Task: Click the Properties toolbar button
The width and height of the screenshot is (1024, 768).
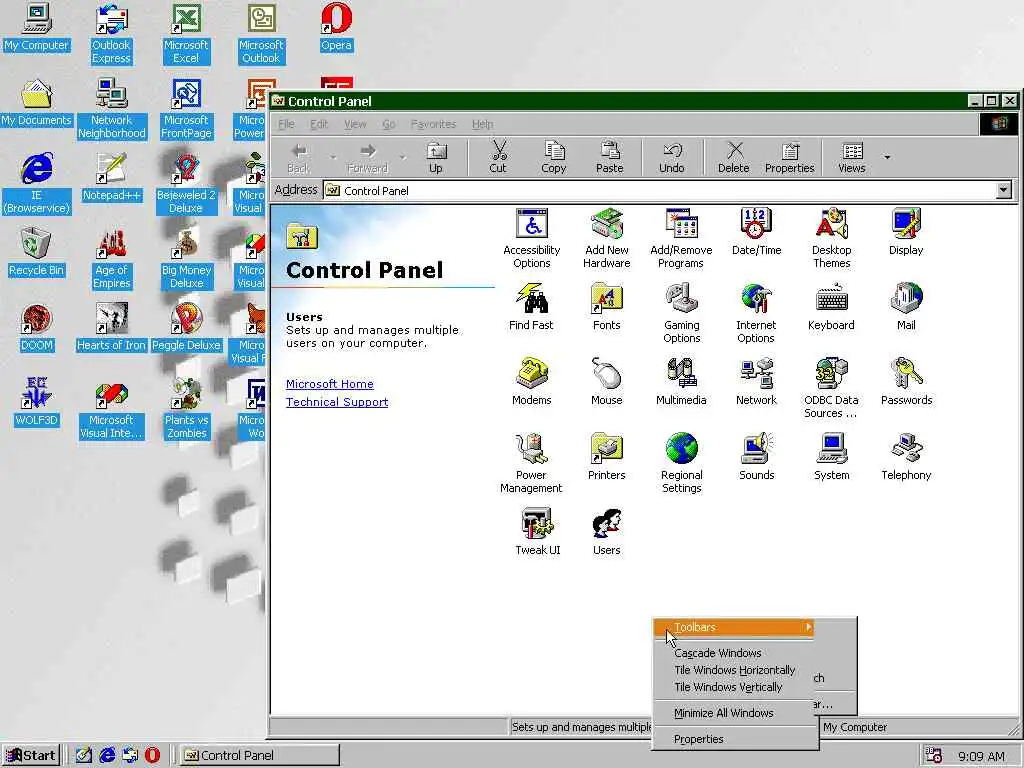Action: click(x=790, y=158)
